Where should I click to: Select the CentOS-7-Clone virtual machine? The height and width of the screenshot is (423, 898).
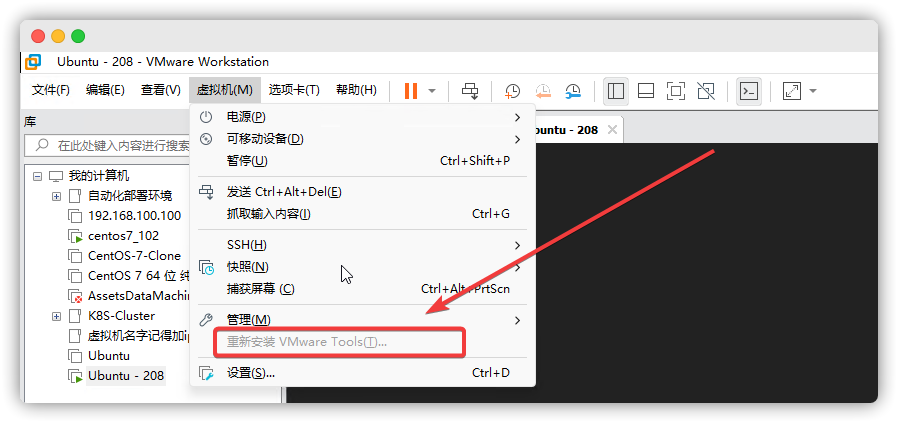pyautogui.click(x=135, y=256)
